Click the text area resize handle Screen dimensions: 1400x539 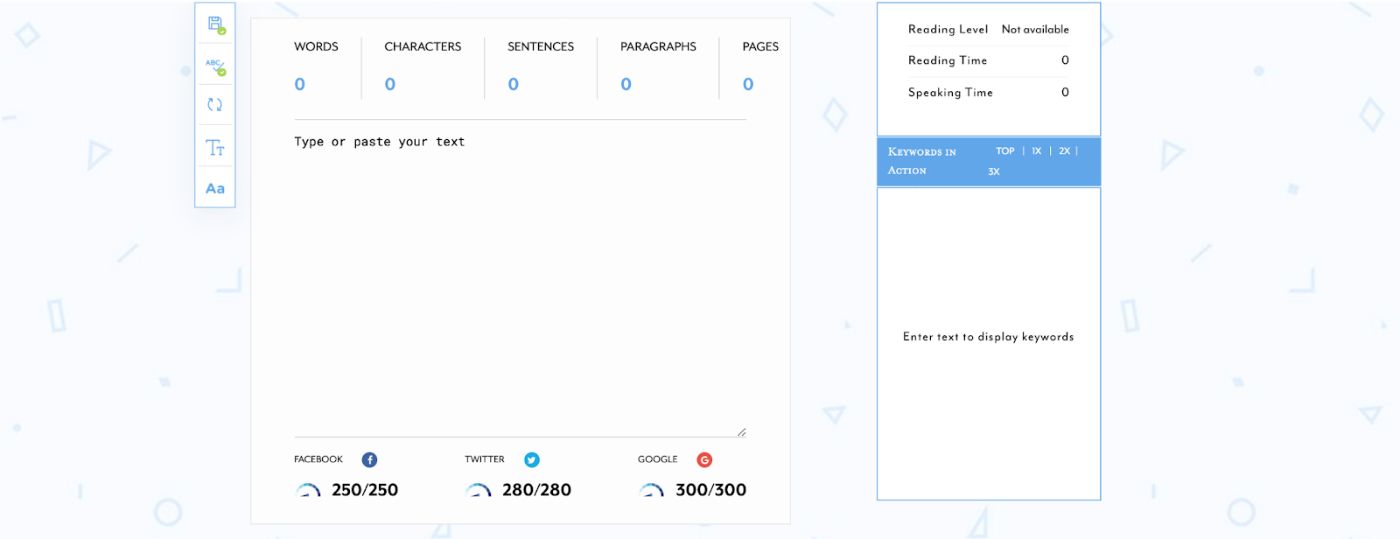tap(741, 432)
